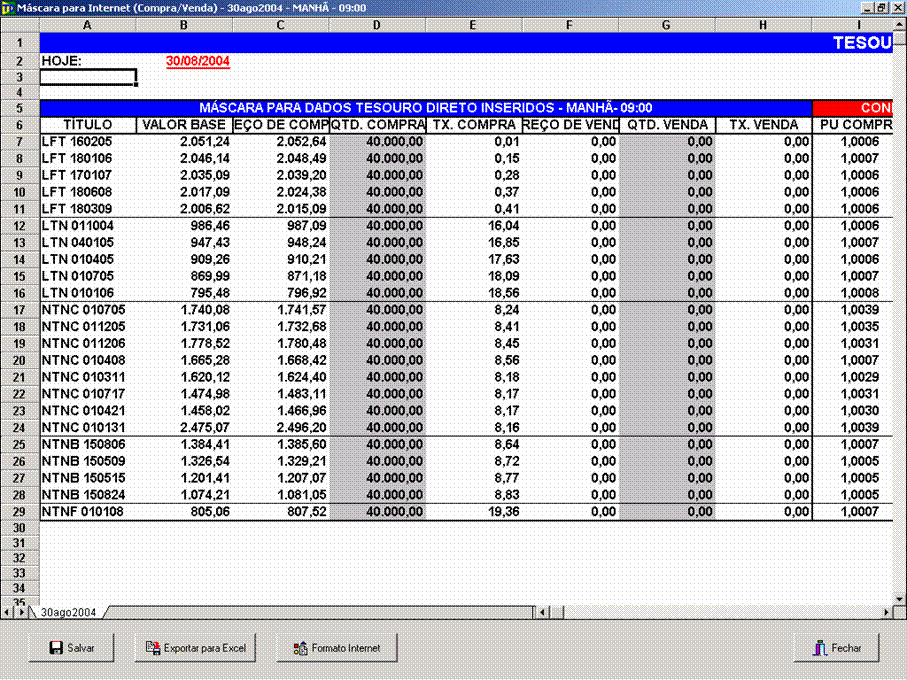
Task: Select column G header
Action: (x=667, y=25)
